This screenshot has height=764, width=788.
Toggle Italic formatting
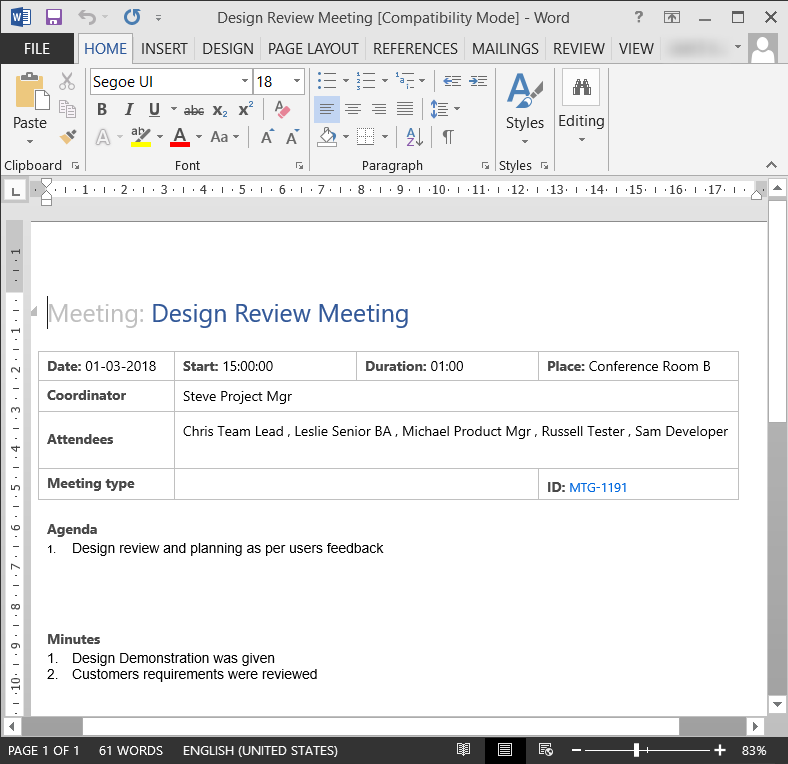pos(128,110)
